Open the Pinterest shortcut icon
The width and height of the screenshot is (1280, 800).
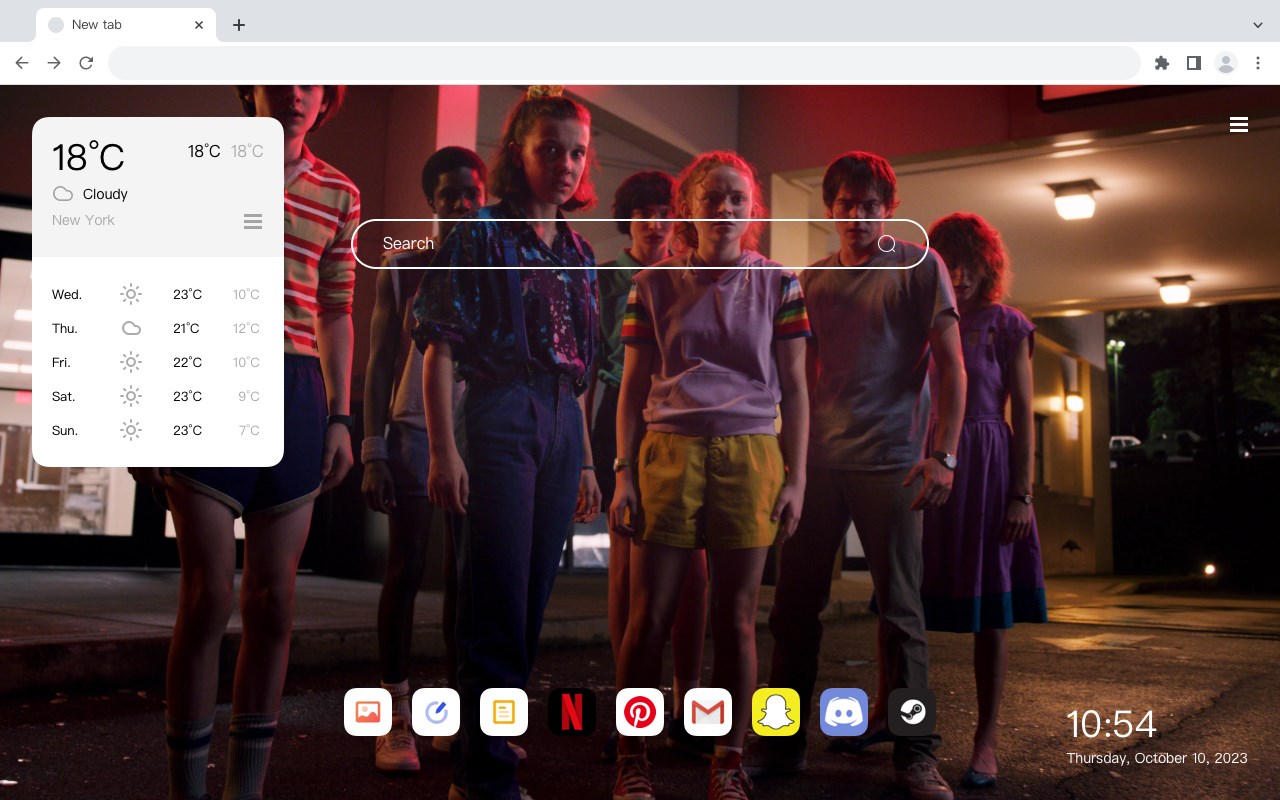click(x=640, y=712)
